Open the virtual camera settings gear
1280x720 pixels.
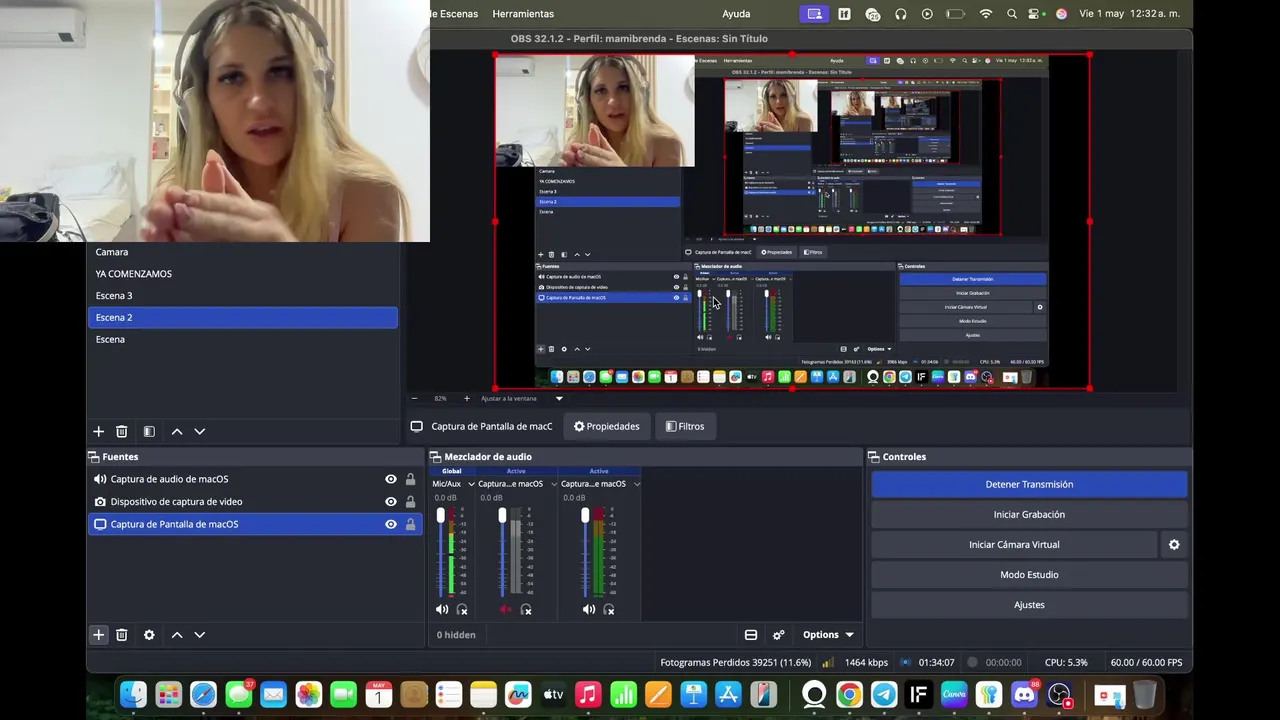tap(1174, 545)
